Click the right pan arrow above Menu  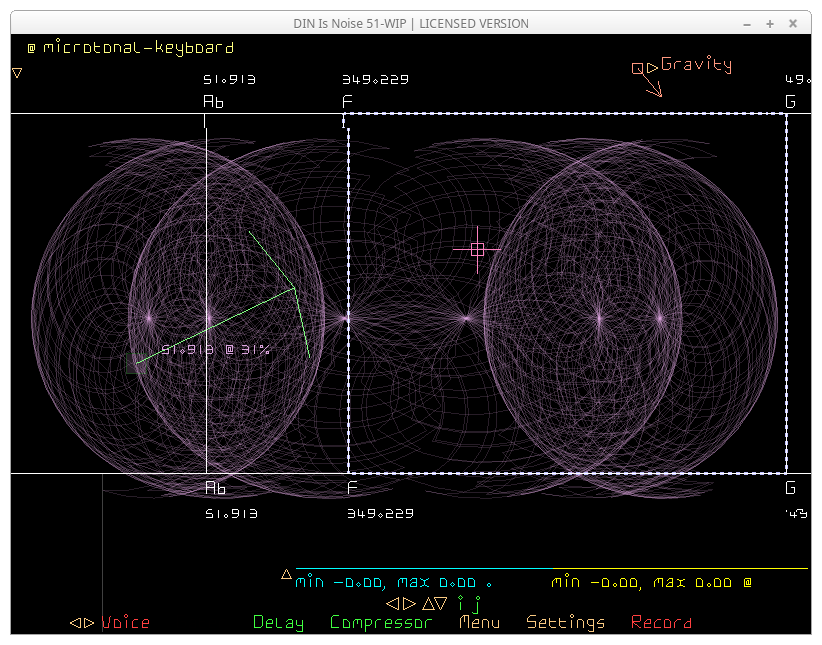coord(408,604)
